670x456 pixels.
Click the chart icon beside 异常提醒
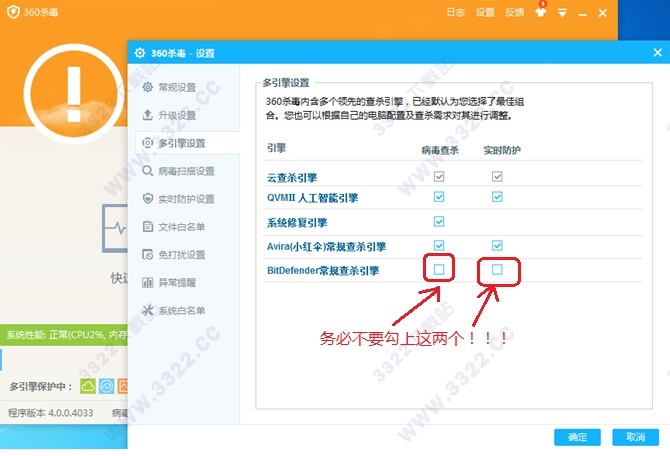coord(147,282)
